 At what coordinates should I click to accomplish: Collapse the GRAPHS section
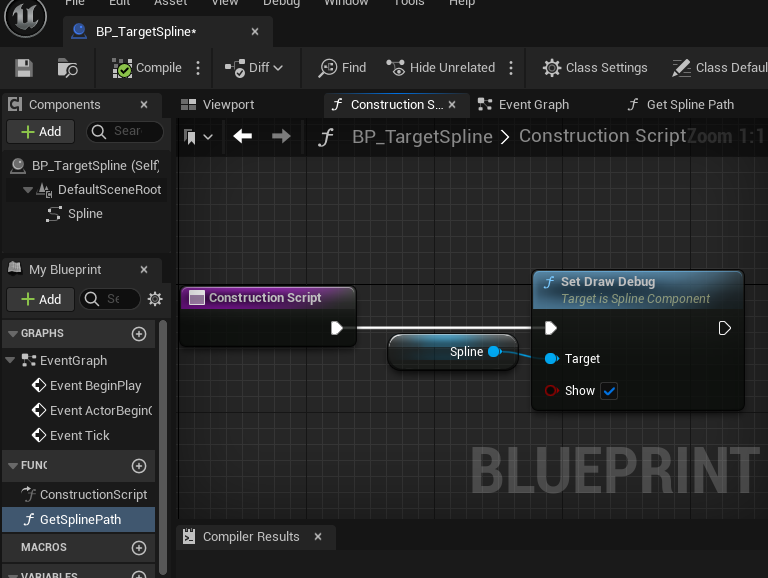pos(13,333)
